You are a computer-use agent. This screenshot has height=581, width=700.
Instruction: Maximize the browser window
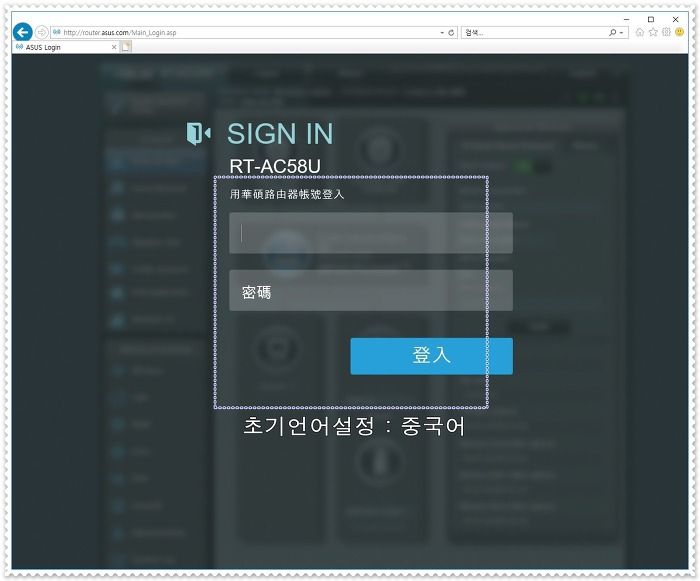point(651,19)
